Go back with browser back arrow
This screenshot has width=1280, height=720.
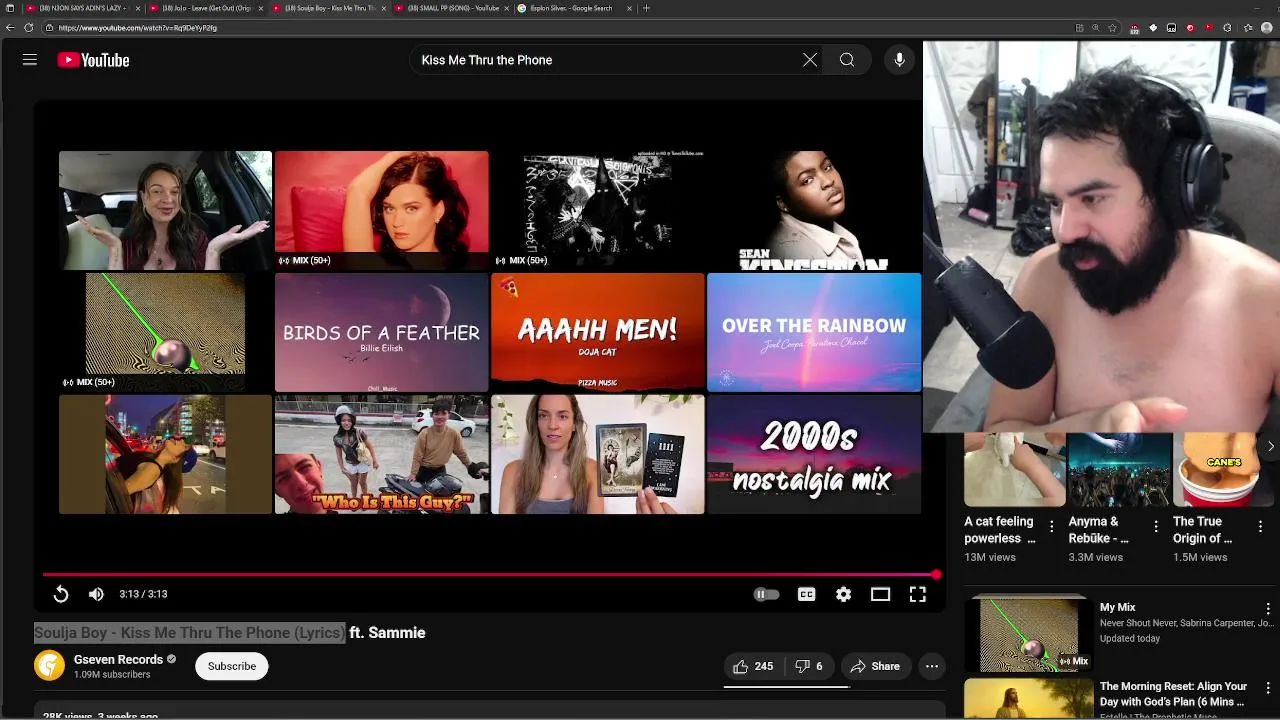[x=10, y=28]
